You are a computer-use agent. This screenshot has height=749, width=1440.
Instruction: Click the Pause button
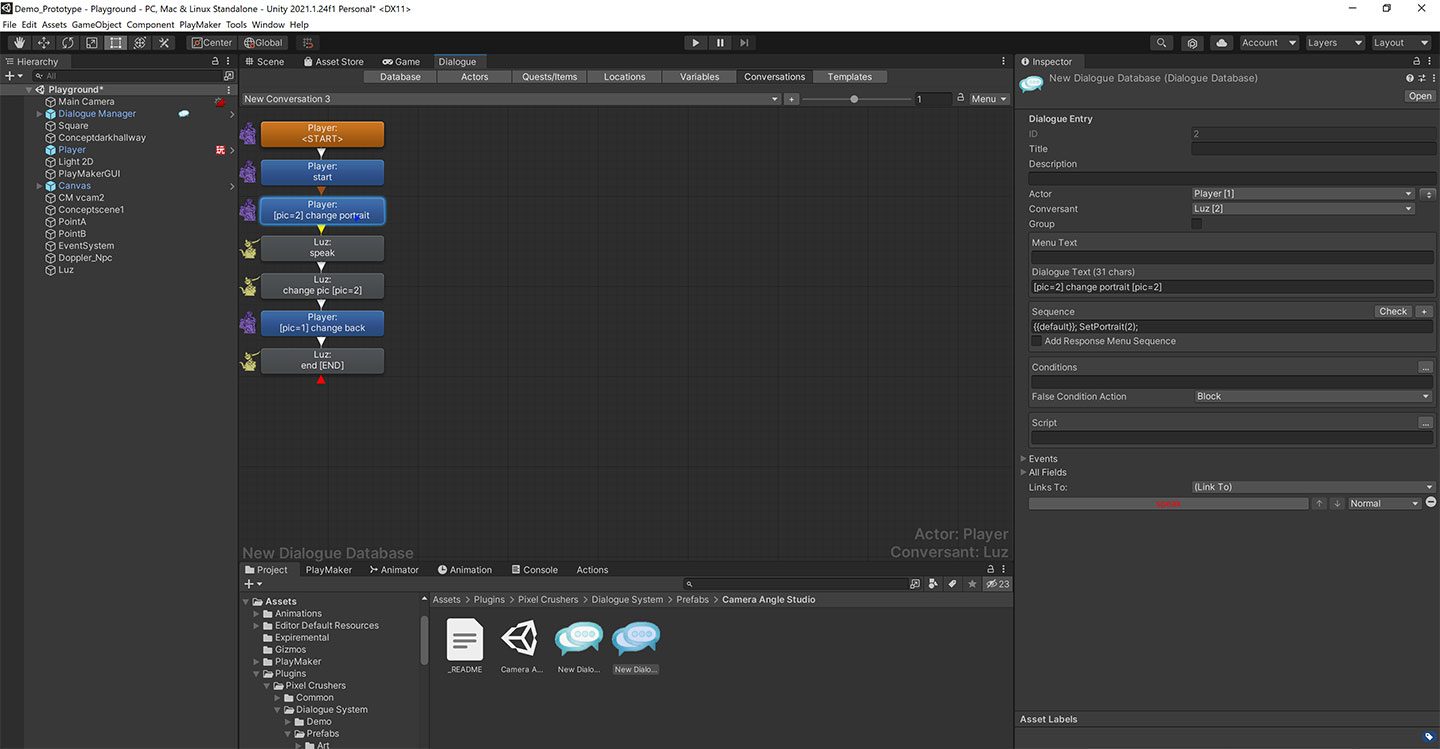point(720,43)
